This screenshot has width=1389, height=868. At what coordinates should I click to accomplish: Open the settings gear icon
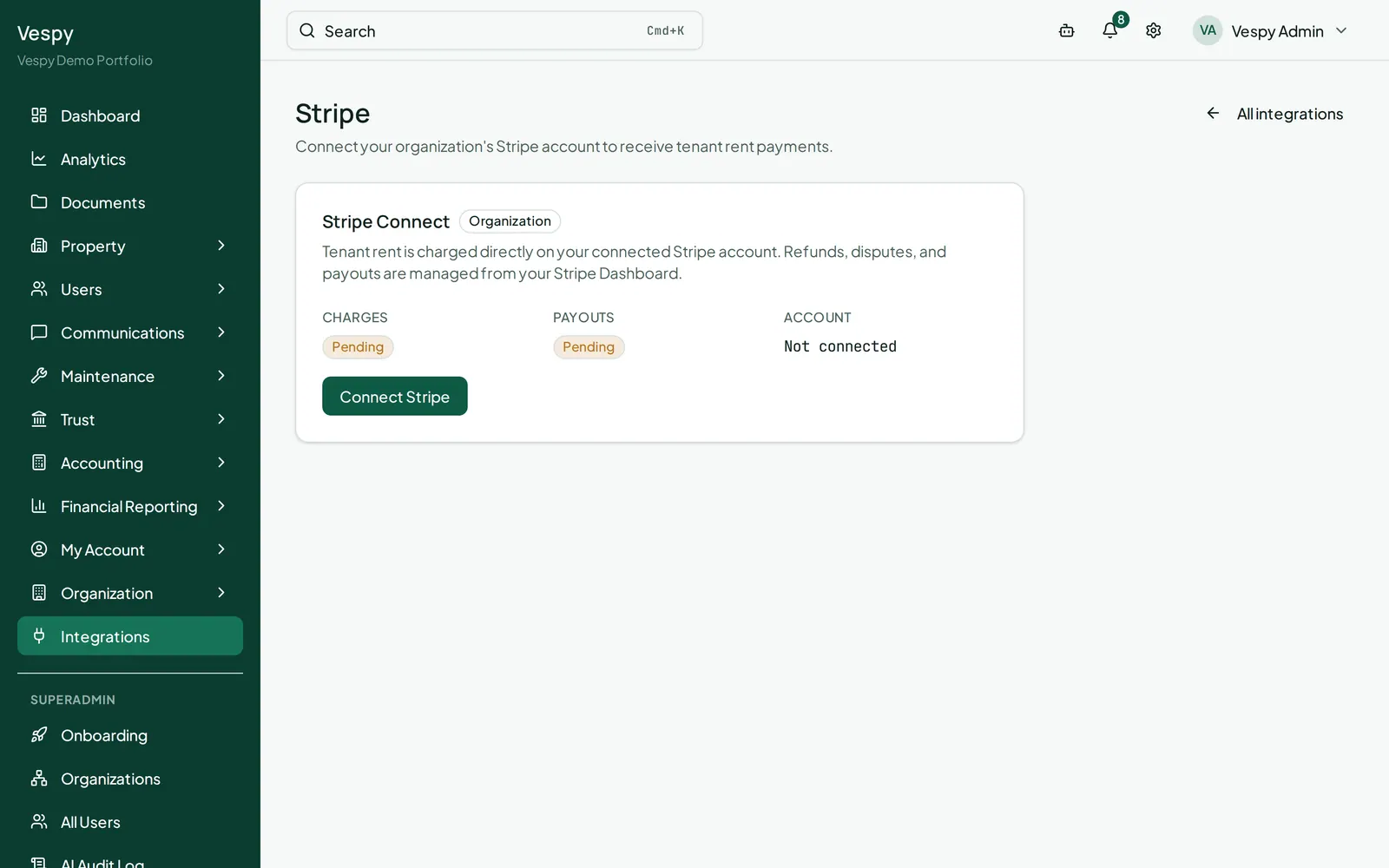1154,30
